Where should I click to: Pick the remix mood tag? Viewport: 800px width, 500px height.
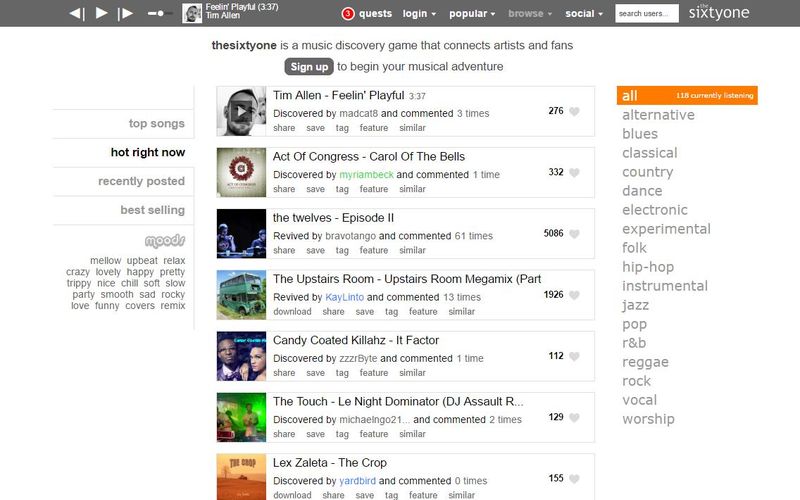[x=173, y=306]
